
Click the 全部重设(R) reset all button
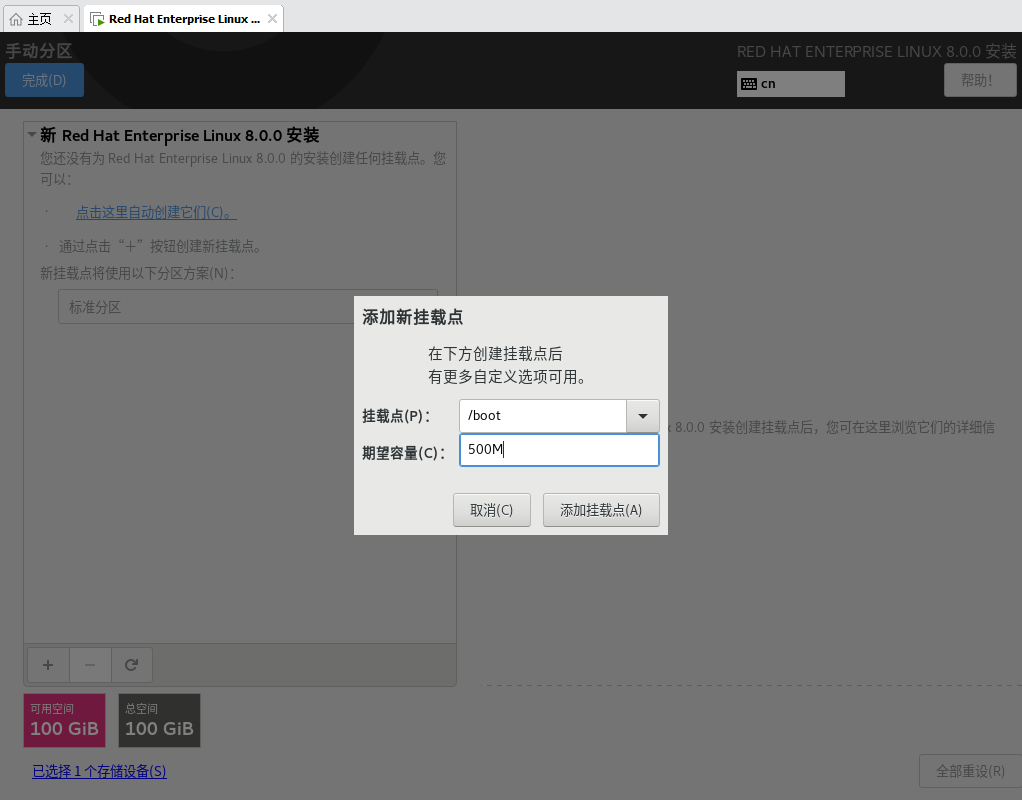(971, 771)
